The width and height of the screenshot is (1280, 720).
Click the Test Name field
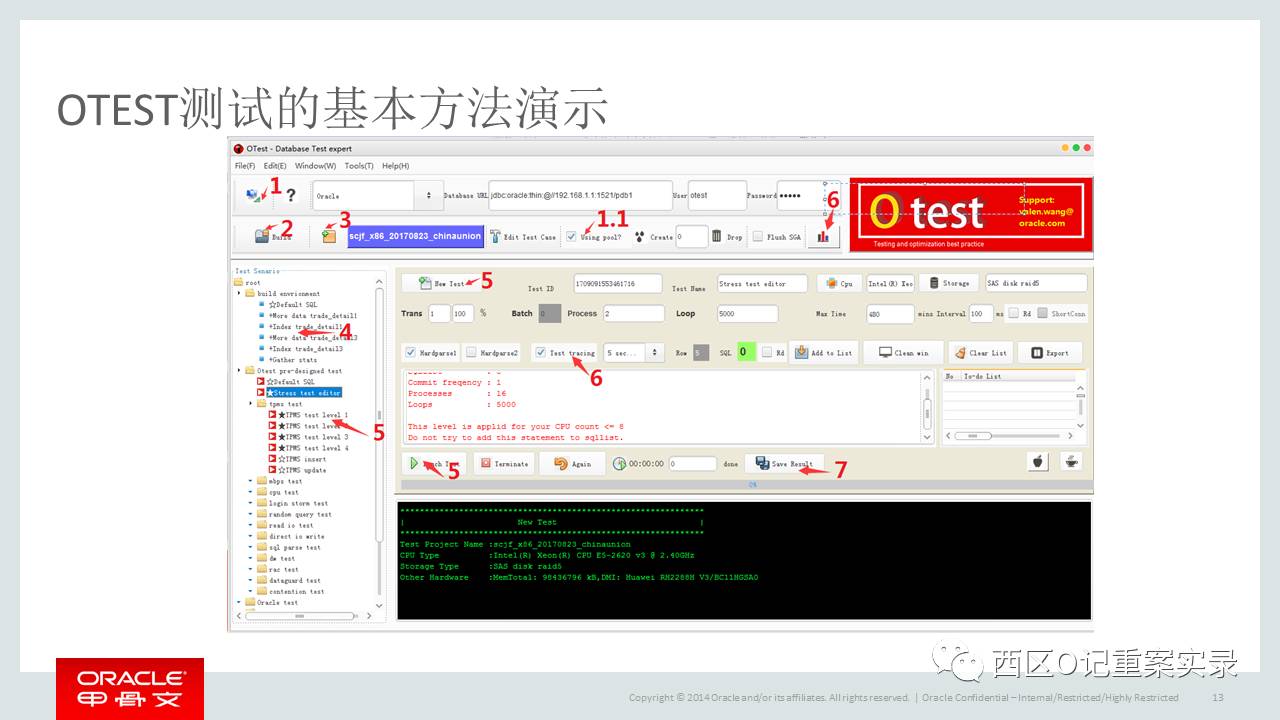[764, 284]
